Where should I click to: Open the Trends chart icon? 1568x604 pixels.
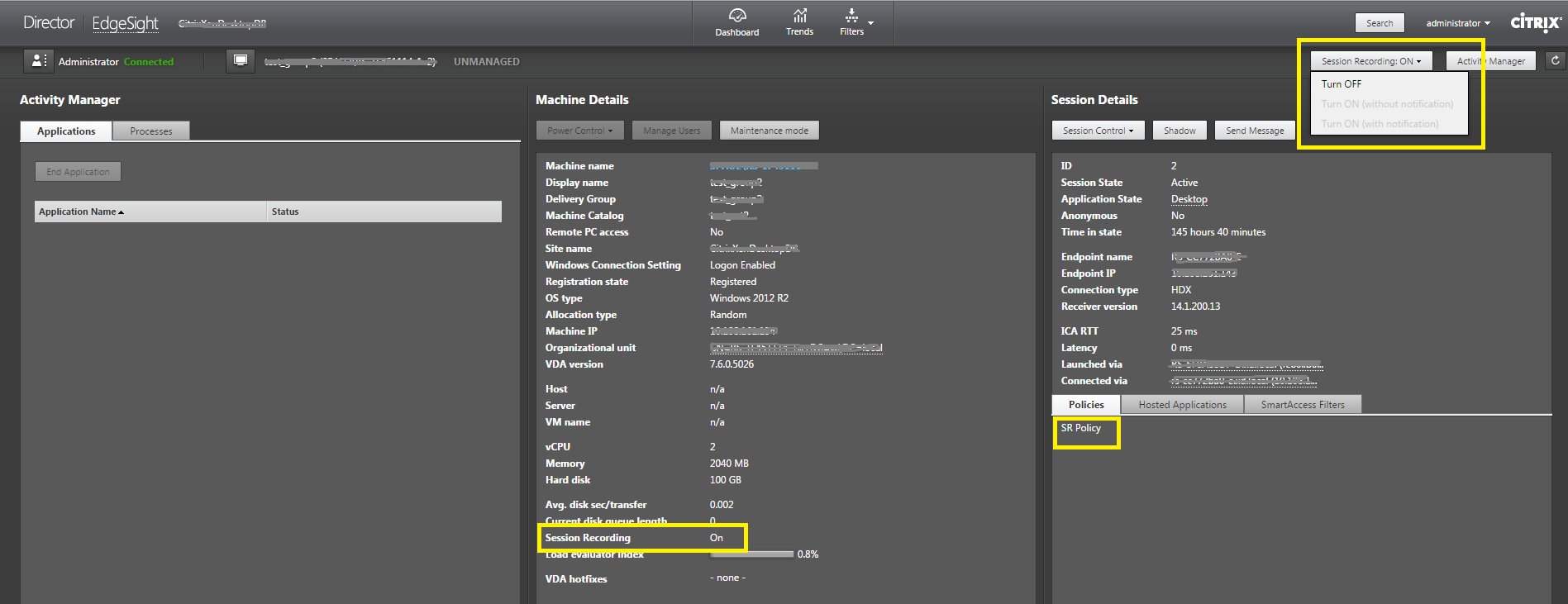(799, 16)
